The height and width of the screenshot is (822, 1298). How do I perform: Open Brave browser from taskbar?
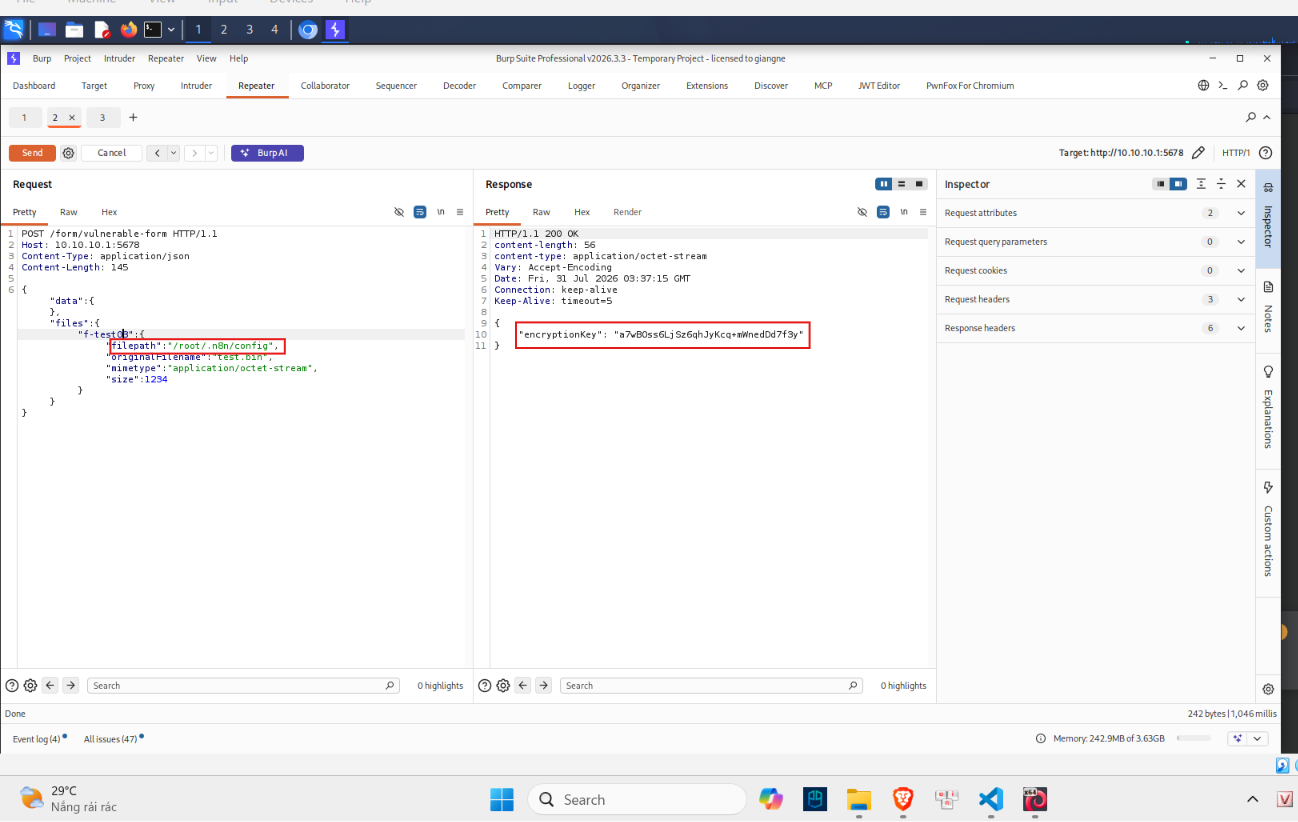coord(902,800)
